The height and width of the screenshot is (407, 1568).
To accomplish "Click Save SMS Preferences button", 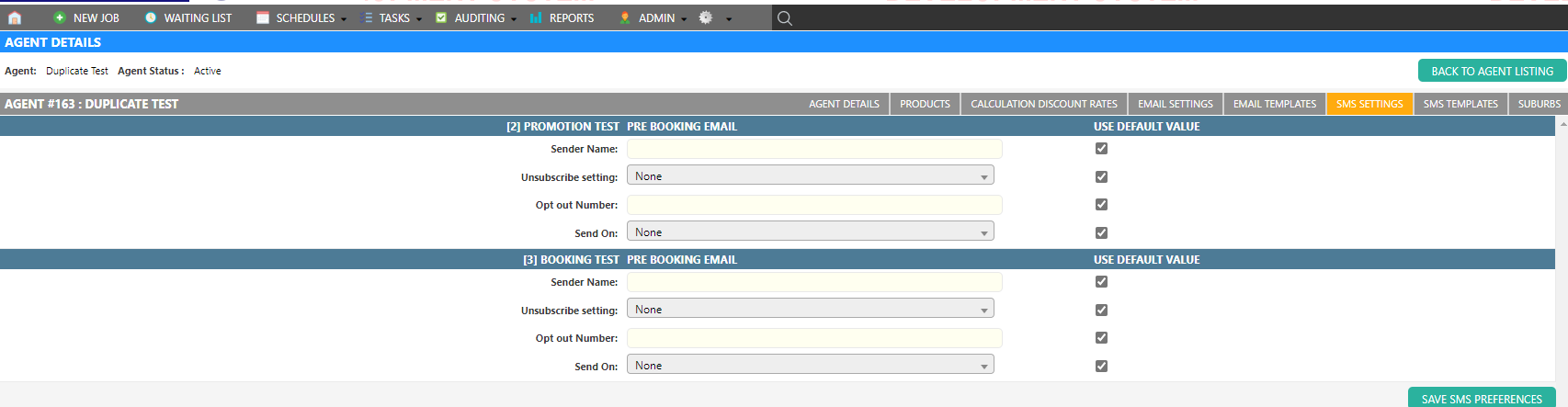I will tap(1481, 399).
